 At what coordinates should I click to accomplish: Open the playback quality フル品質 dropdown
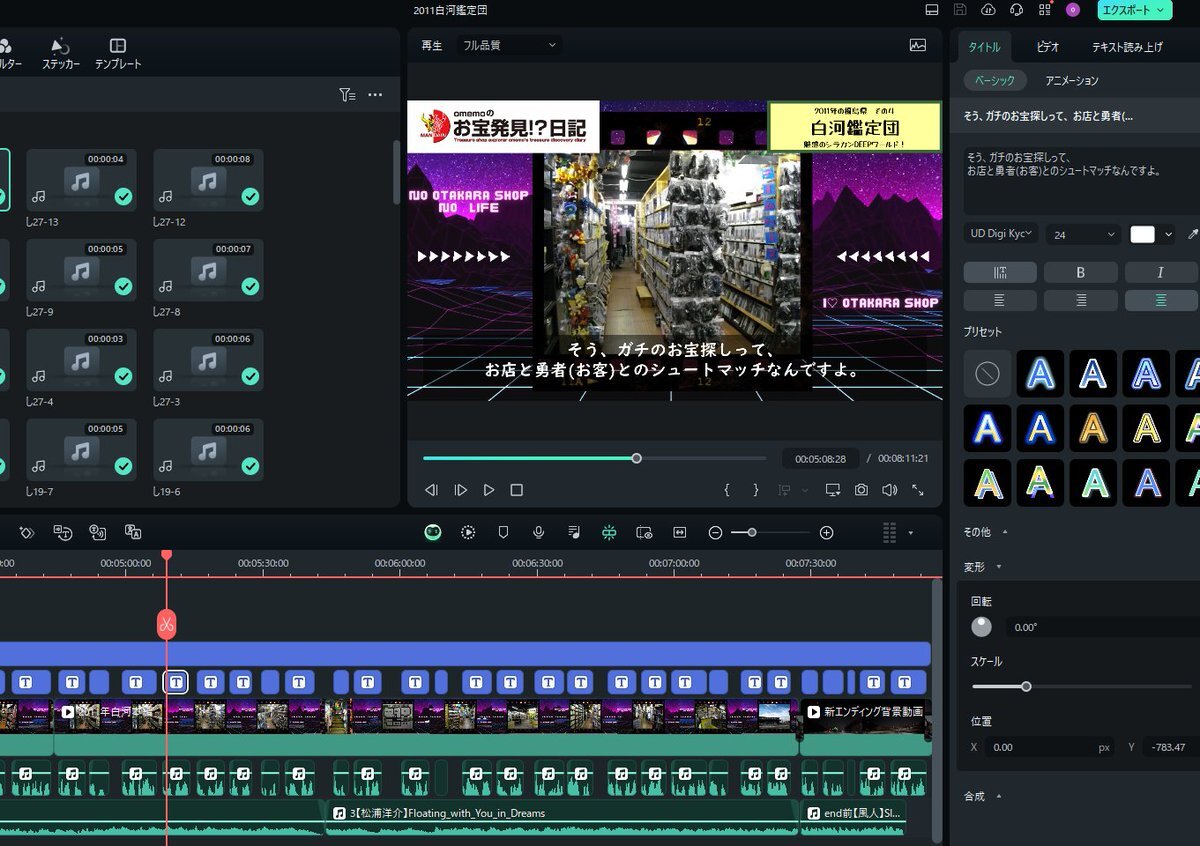(x=510, y=45)
